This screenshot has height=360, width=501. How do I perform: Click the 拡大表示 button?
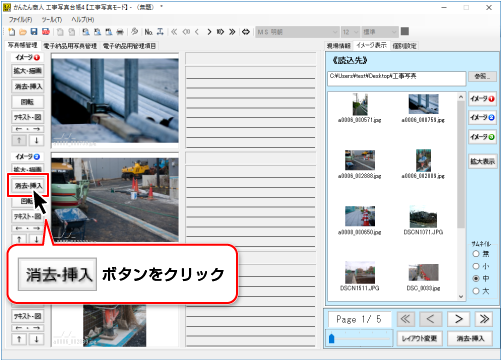pos(482,161)
